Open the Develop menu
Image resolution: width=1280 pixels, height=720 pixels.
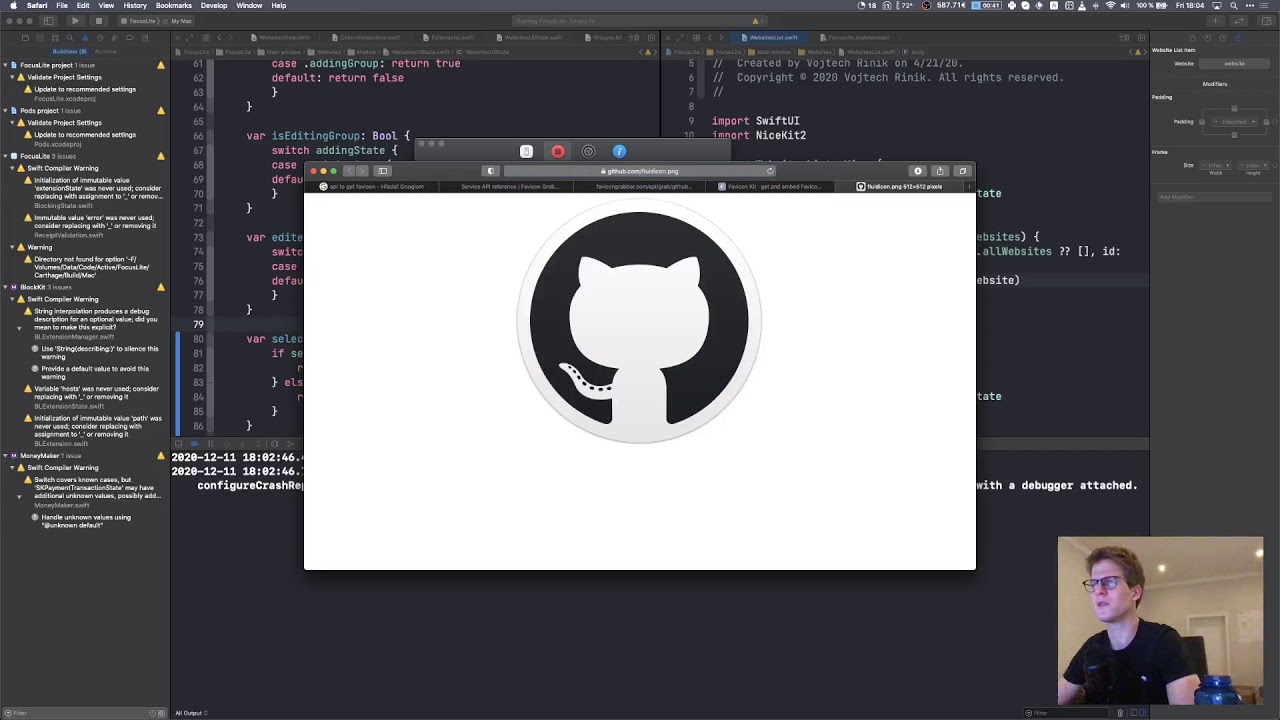point(214,6)
